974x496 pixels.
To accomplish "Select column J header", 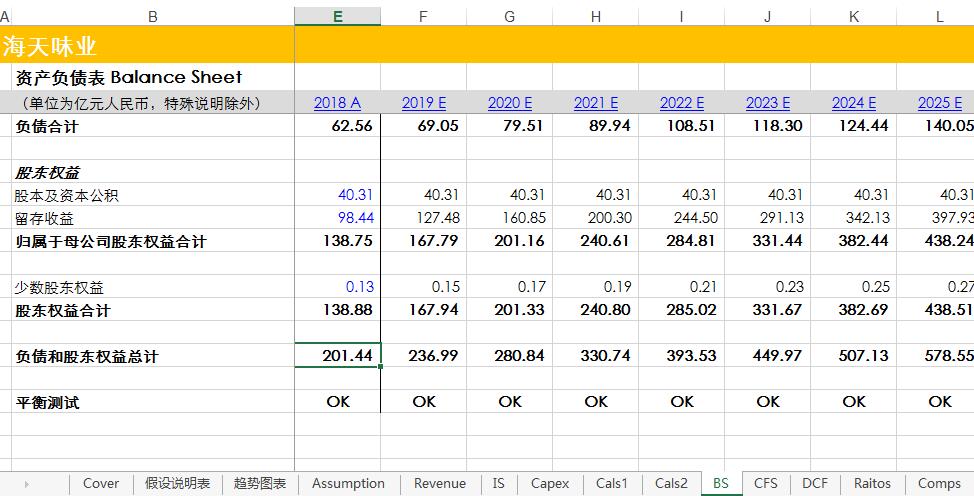I will (x=768, y=16).
